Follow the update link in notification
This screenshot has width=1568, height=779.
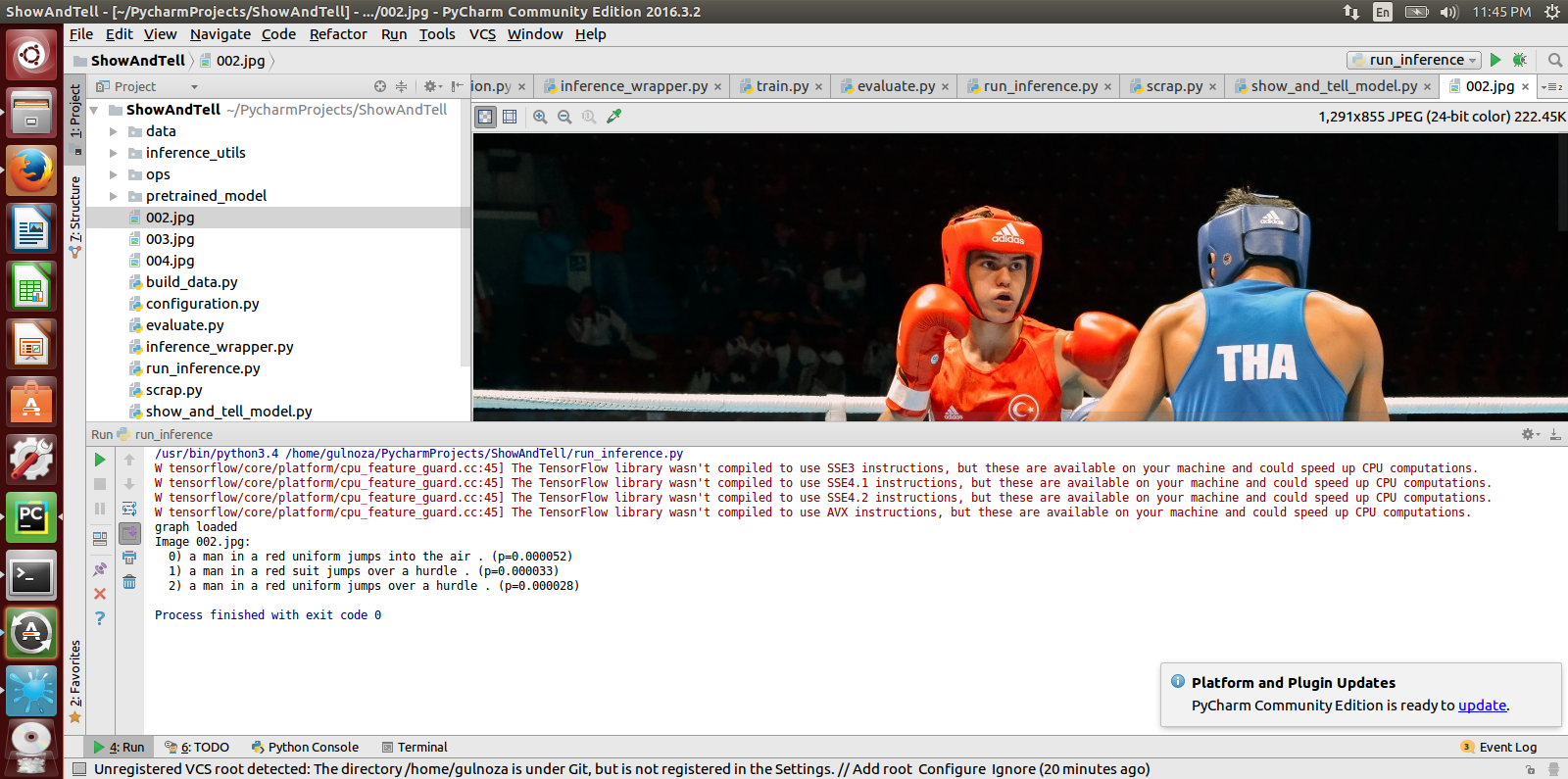pos(1482,706)
